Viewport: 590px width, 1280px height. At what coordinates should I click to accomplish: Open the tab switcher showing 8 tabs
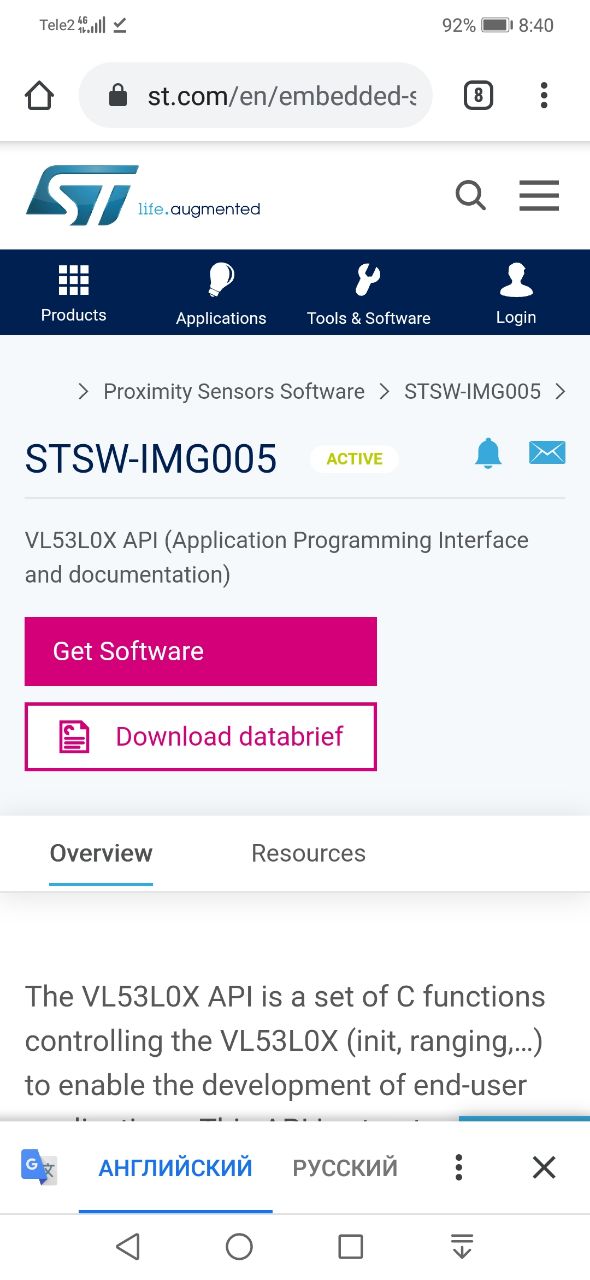tap(478, 96)
